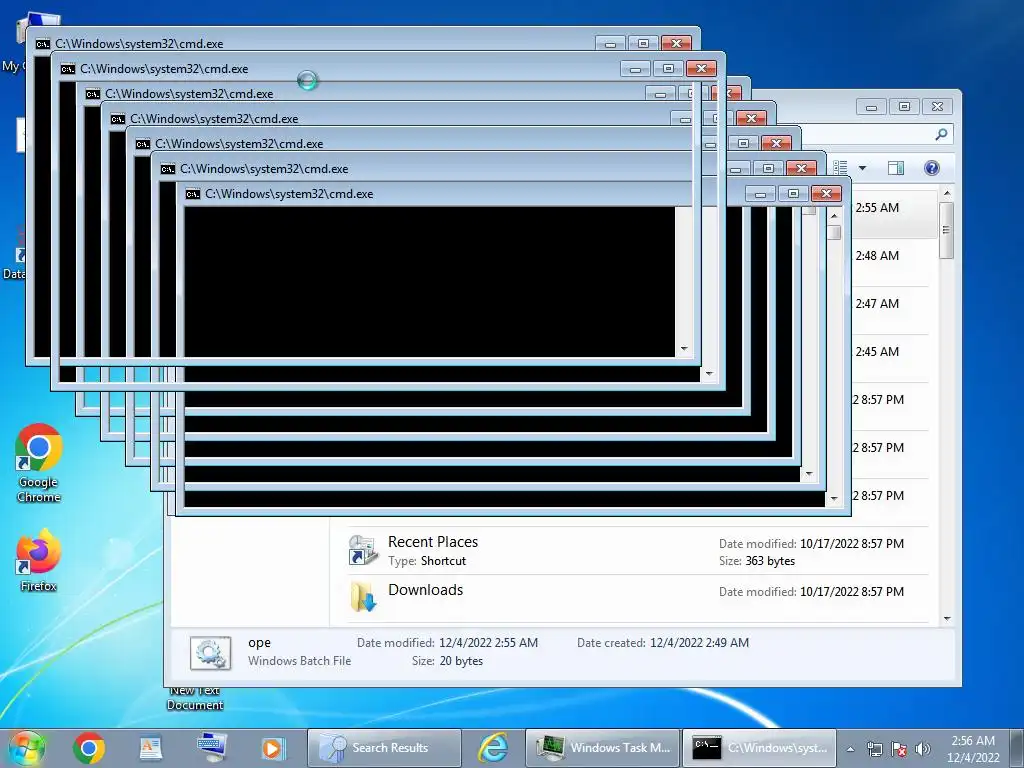The width and height of the screenshot is (1024, 768).
Task: Click Date modified 12/4/2022 2:55 AM value
Action: 488,643
